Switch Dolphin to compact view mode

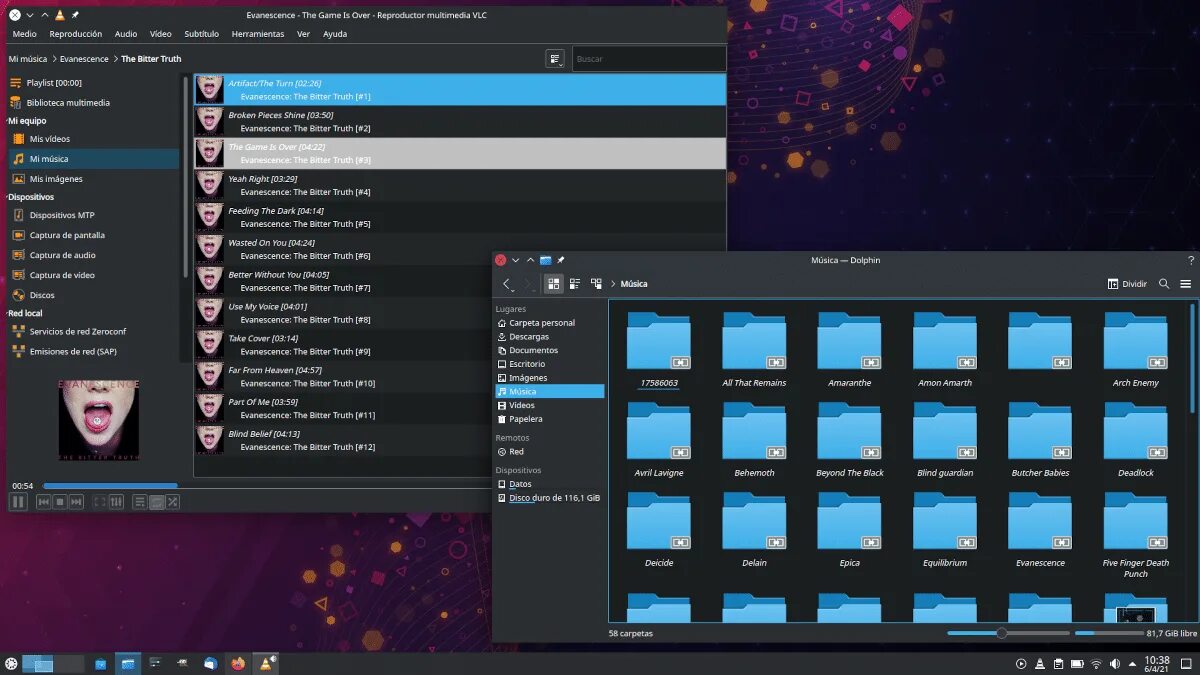575,284
